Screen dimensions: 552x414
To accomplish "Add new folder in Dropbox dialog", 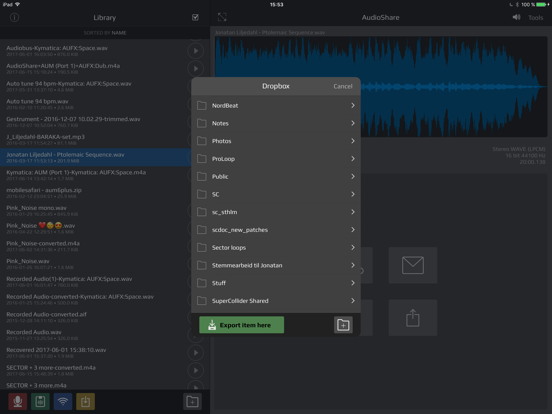I will point(343,325).
